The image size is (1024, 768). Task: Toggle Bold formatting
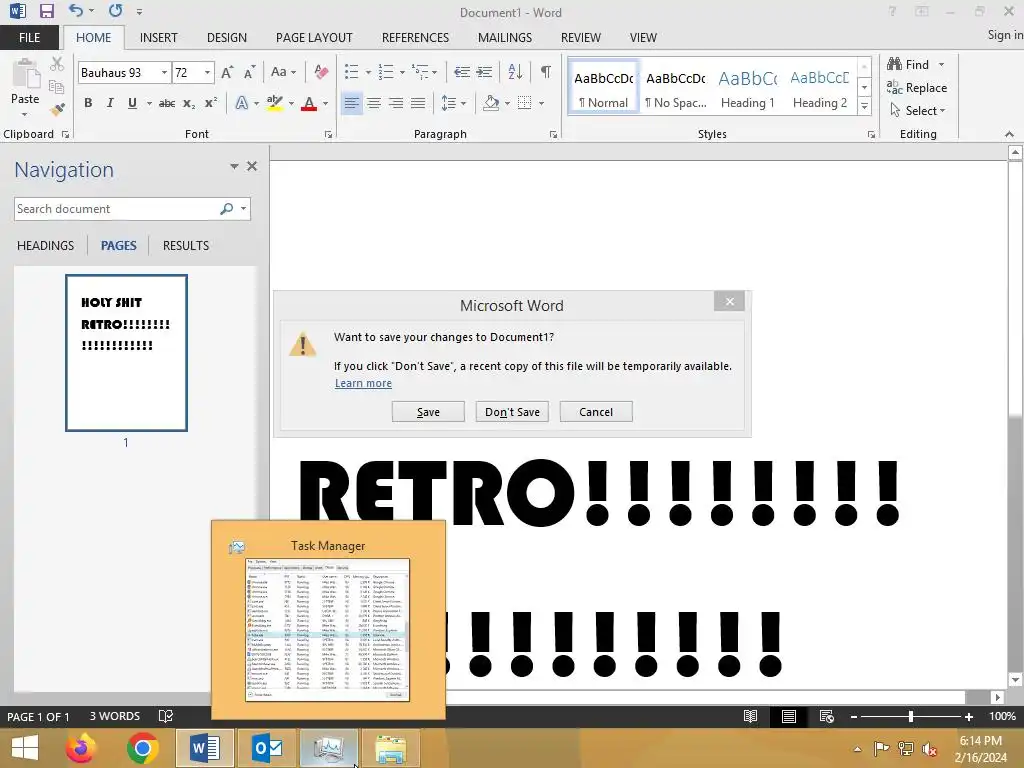pyautogui.click(x=88, y=103)
